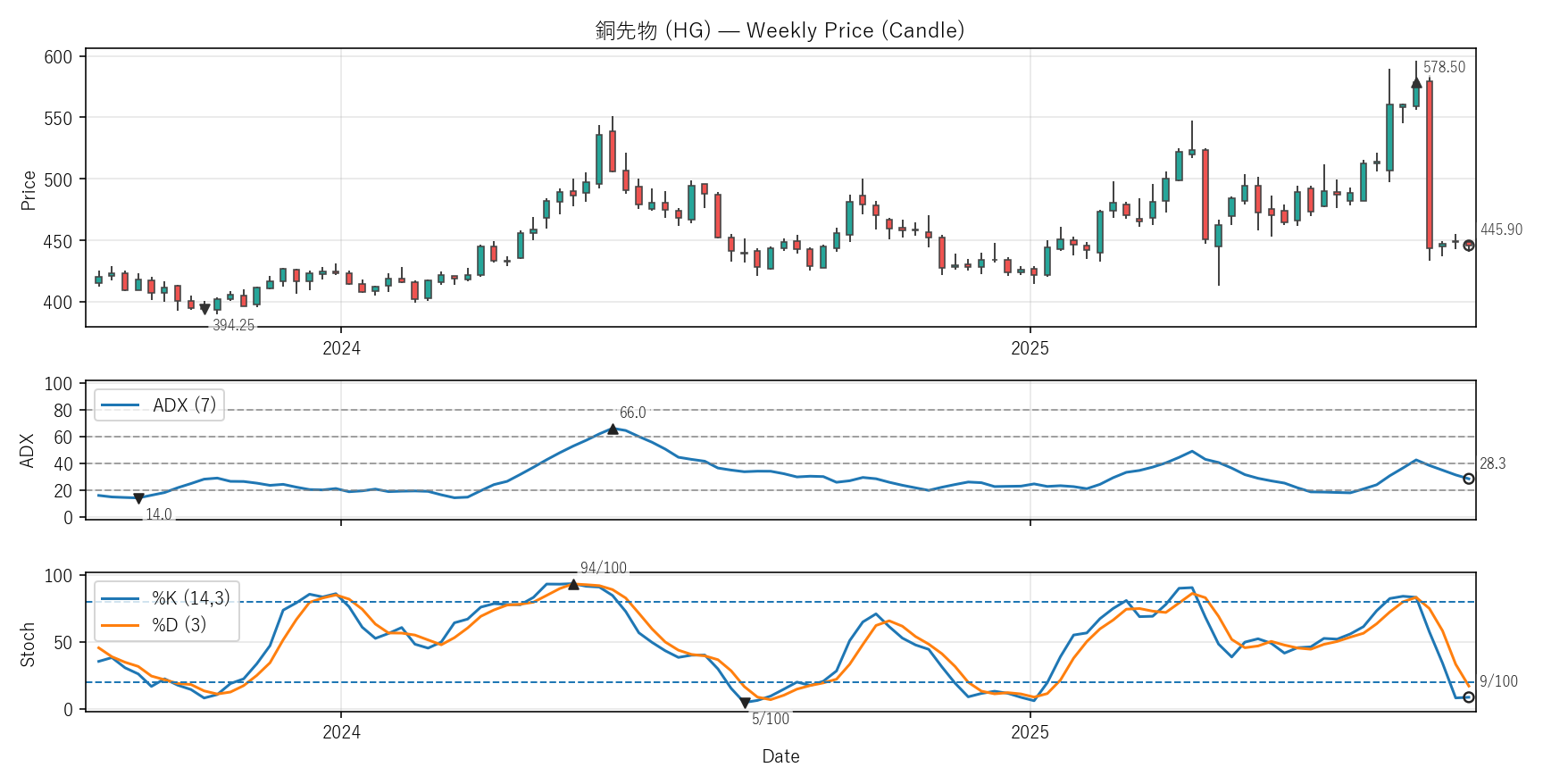Select the up-triangle marker at price high
This screenshot has width=1543, height=784.
(x=1416, y=83)
